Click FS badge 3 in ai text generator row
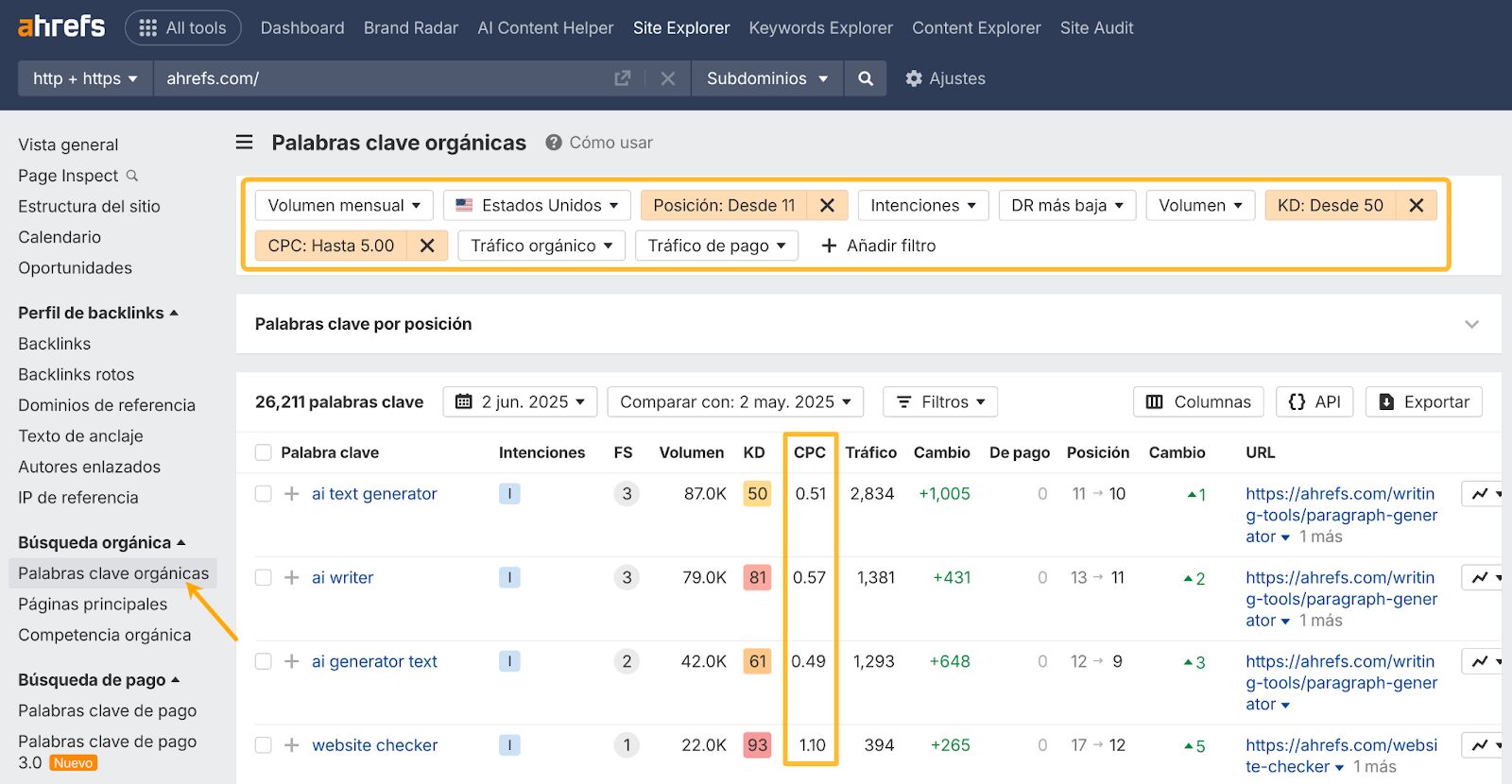Screen dimensions: 1512x784 click(627, 494)
